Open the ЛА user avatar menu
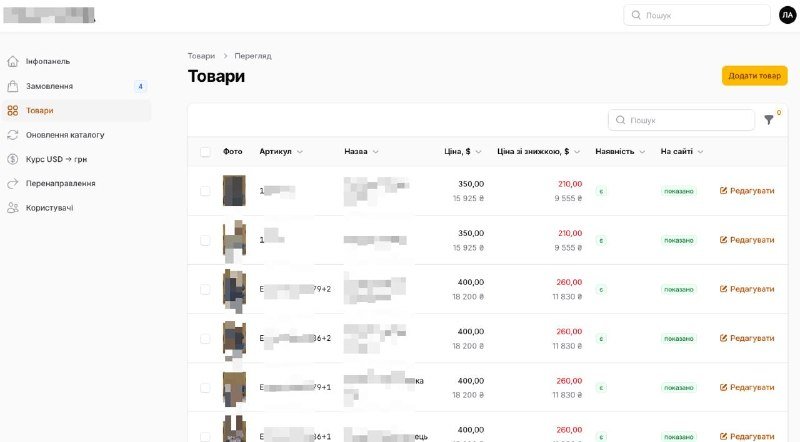Screen dimensions: 800x442 787,15
